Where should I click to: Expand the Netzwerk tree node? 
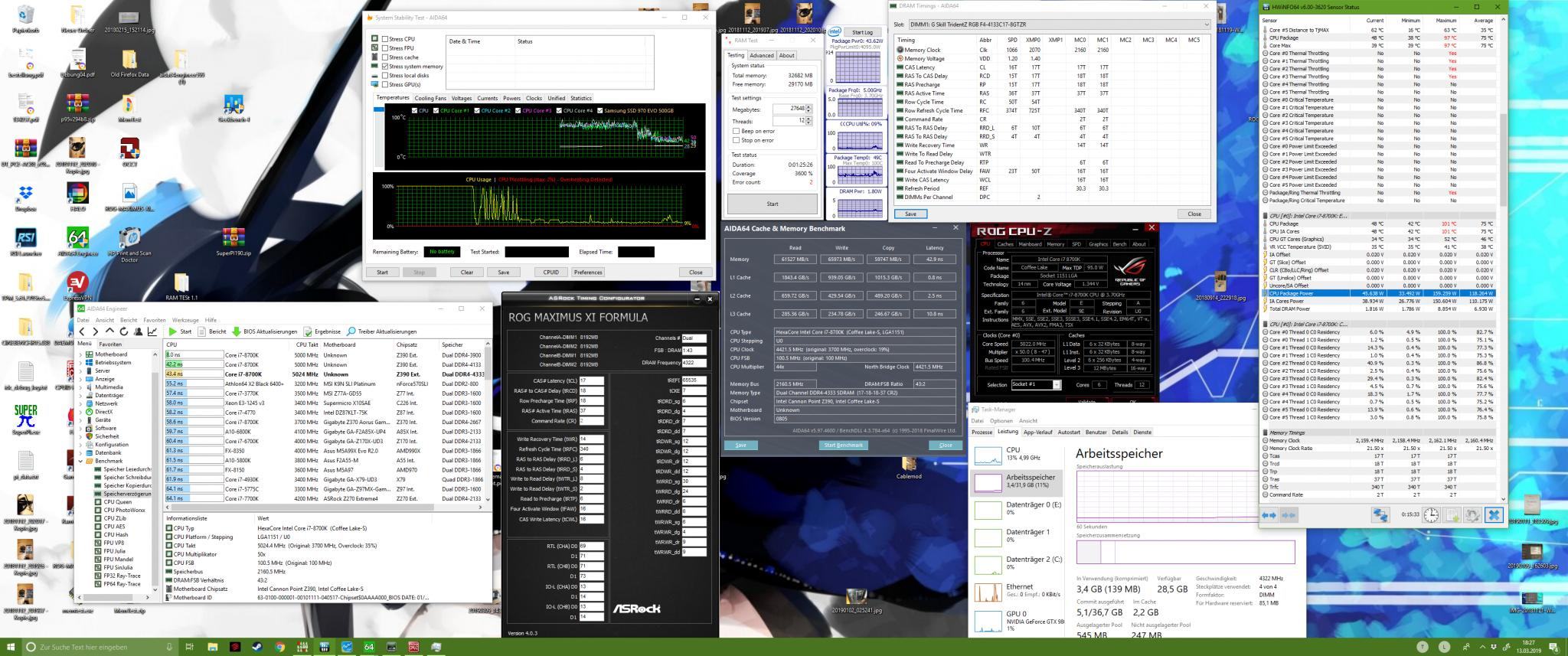[81, 403]
